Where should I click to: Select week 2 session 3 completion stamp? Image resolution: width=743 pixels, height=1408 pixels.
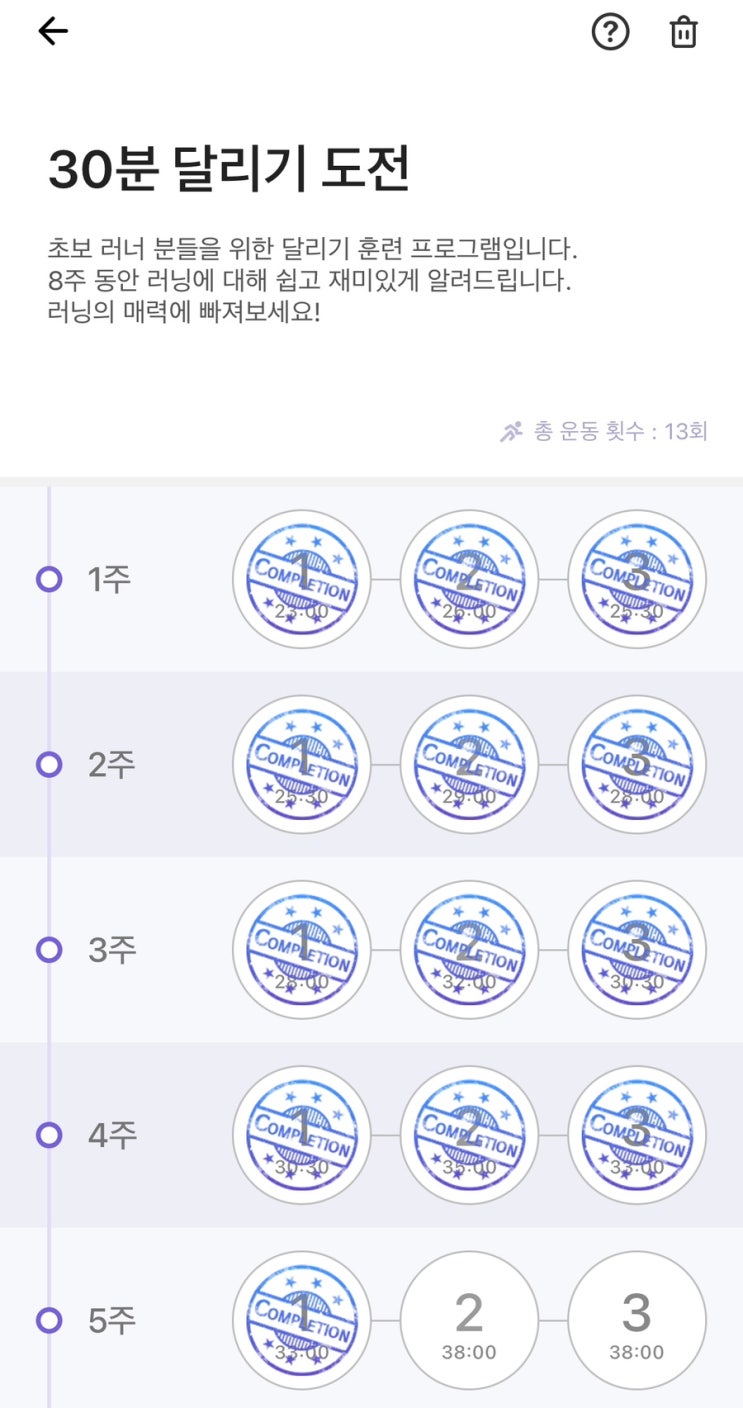click(637, 765)
